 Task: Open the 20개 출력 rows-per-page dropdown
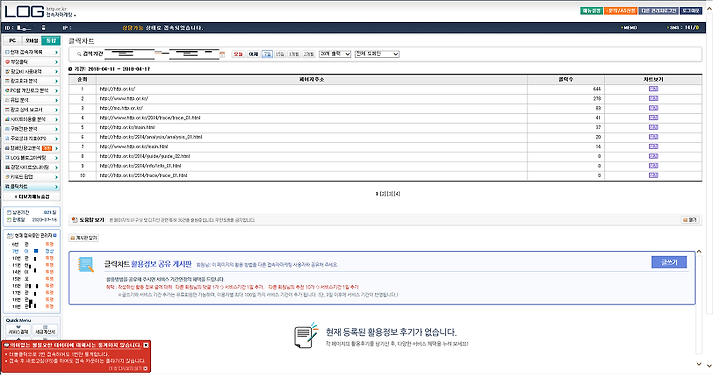tap(335, 54)
